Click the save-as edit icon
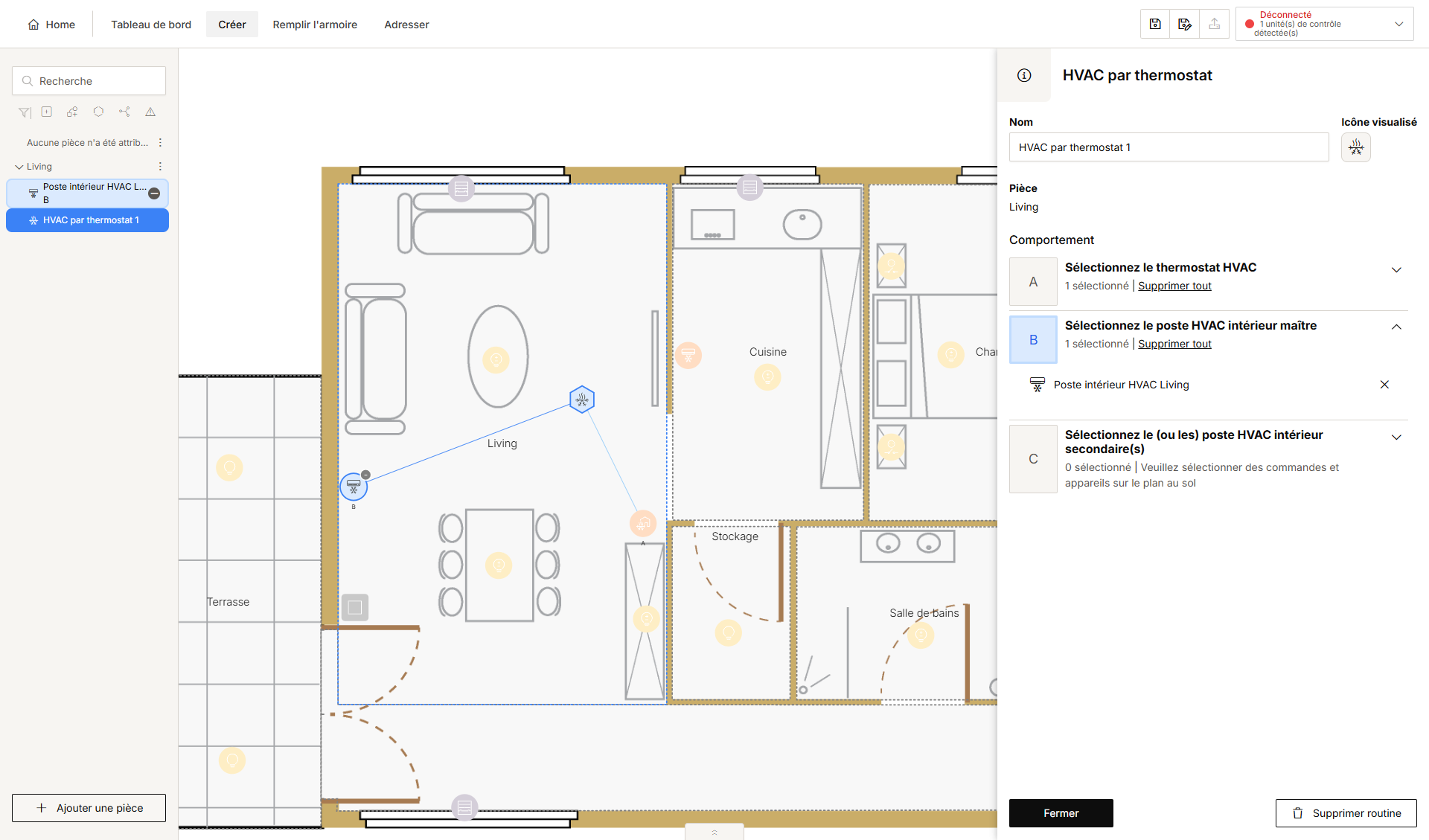 tap(1185, 24)
